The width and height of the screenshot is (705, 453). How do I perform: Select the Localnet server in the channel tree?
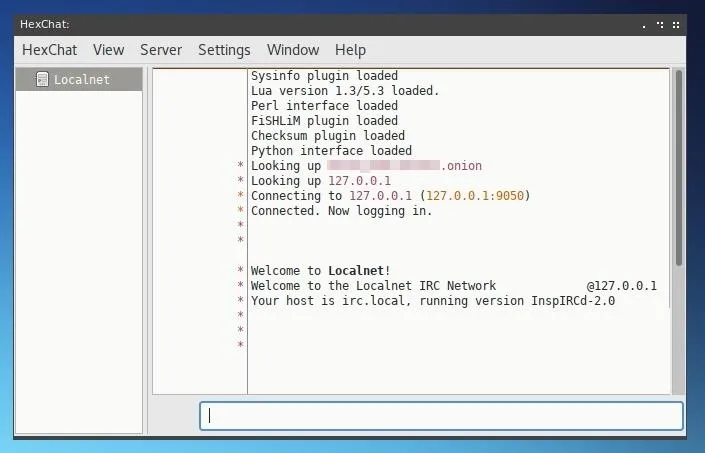79,80
